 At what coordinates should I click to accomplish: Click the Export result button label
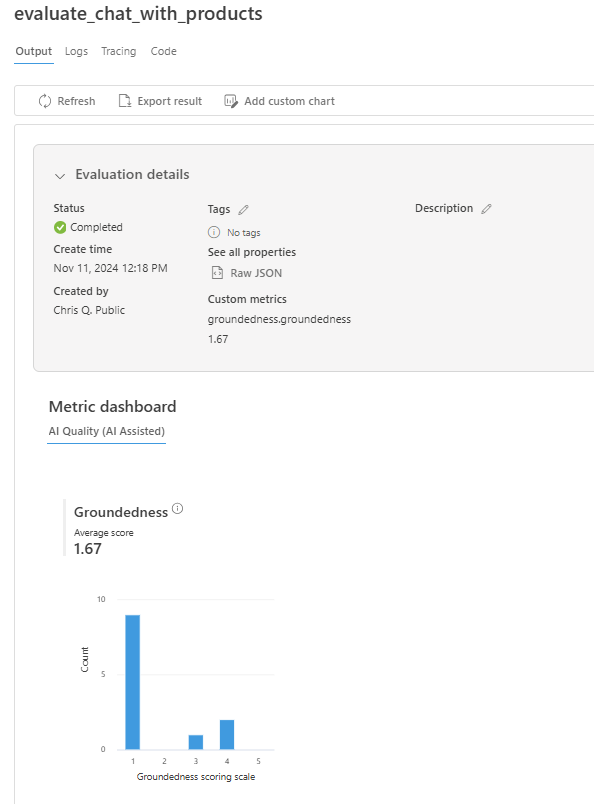(170, 101)
